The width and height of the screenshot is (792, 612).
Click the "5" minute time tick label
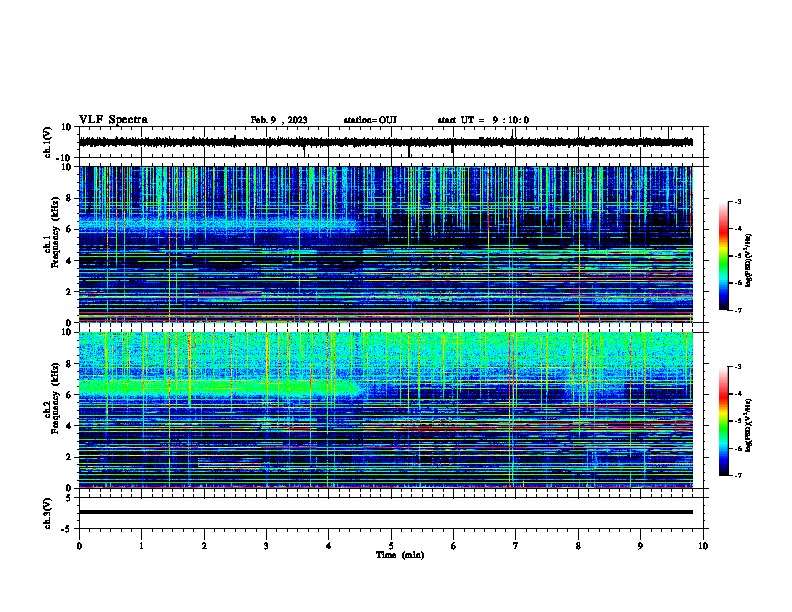[x=391, y=546]
